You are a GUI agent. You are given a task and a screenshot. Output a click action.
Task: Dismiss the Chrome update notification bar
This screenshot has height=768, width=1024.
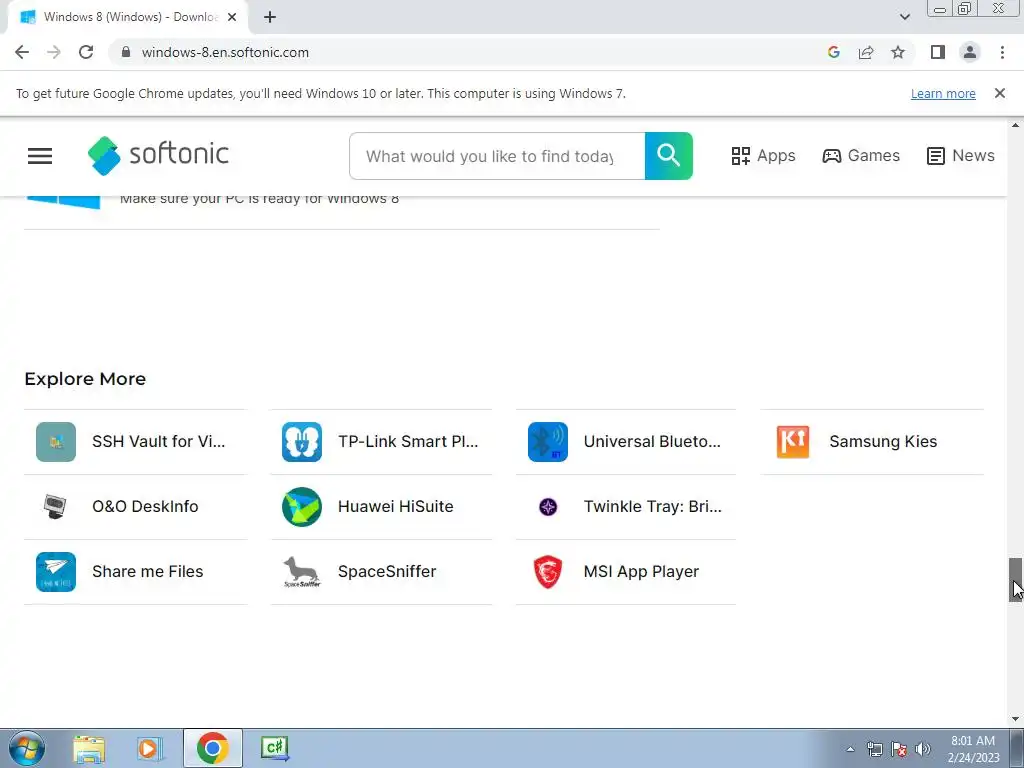[x=999, y=93]
